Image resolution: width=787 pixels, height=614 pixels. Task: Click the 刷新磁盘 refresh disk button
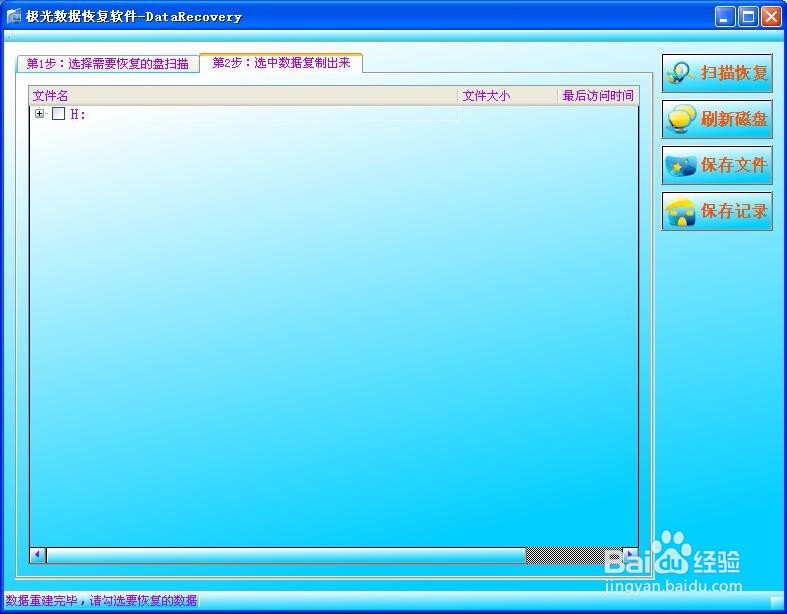point(717,119)
